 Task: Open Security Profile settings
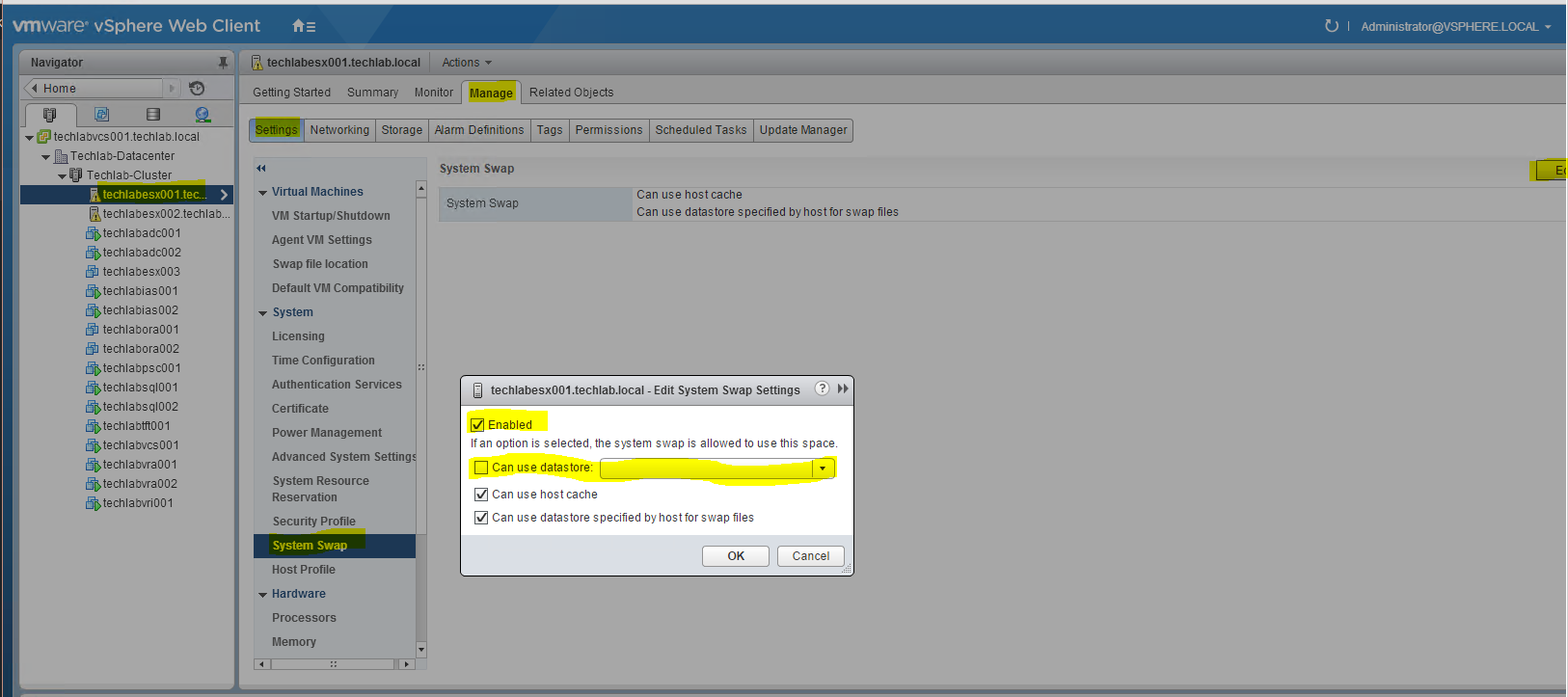313,522
